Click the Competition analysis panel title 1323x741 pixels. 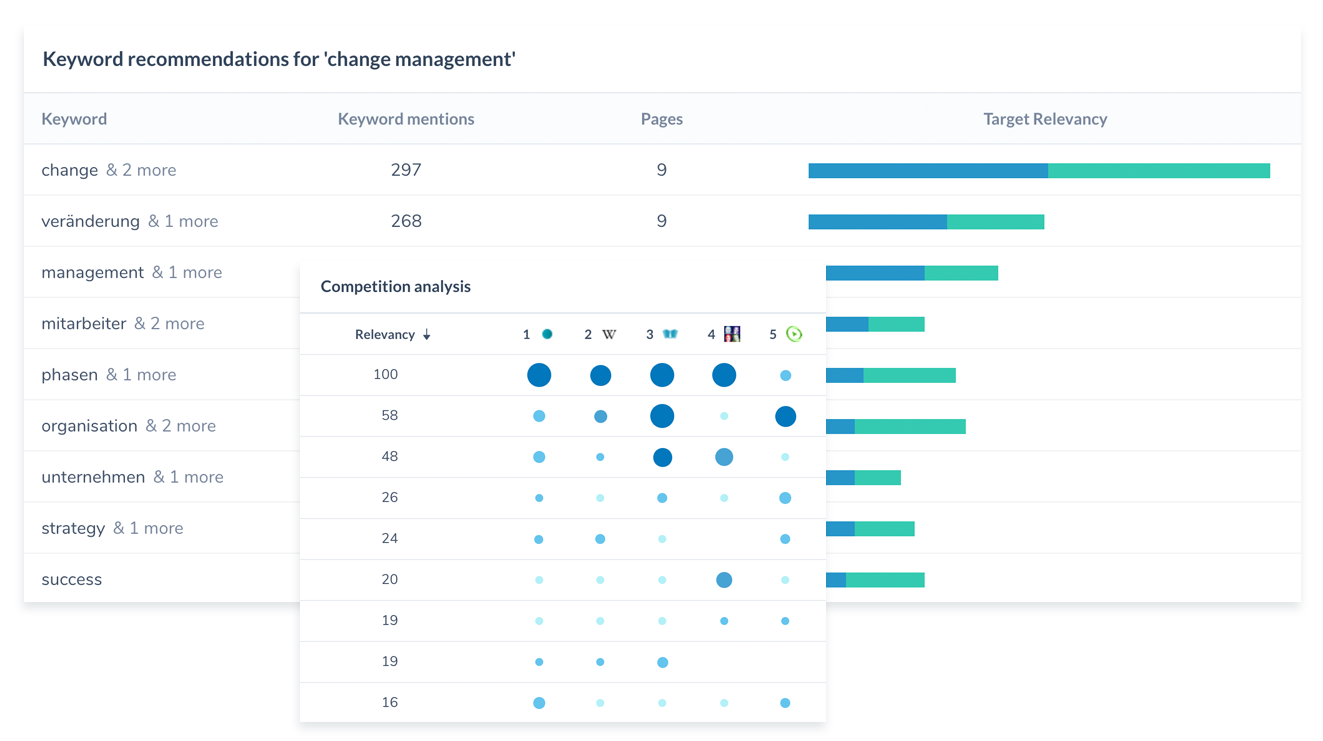click(x=395, y=285)
